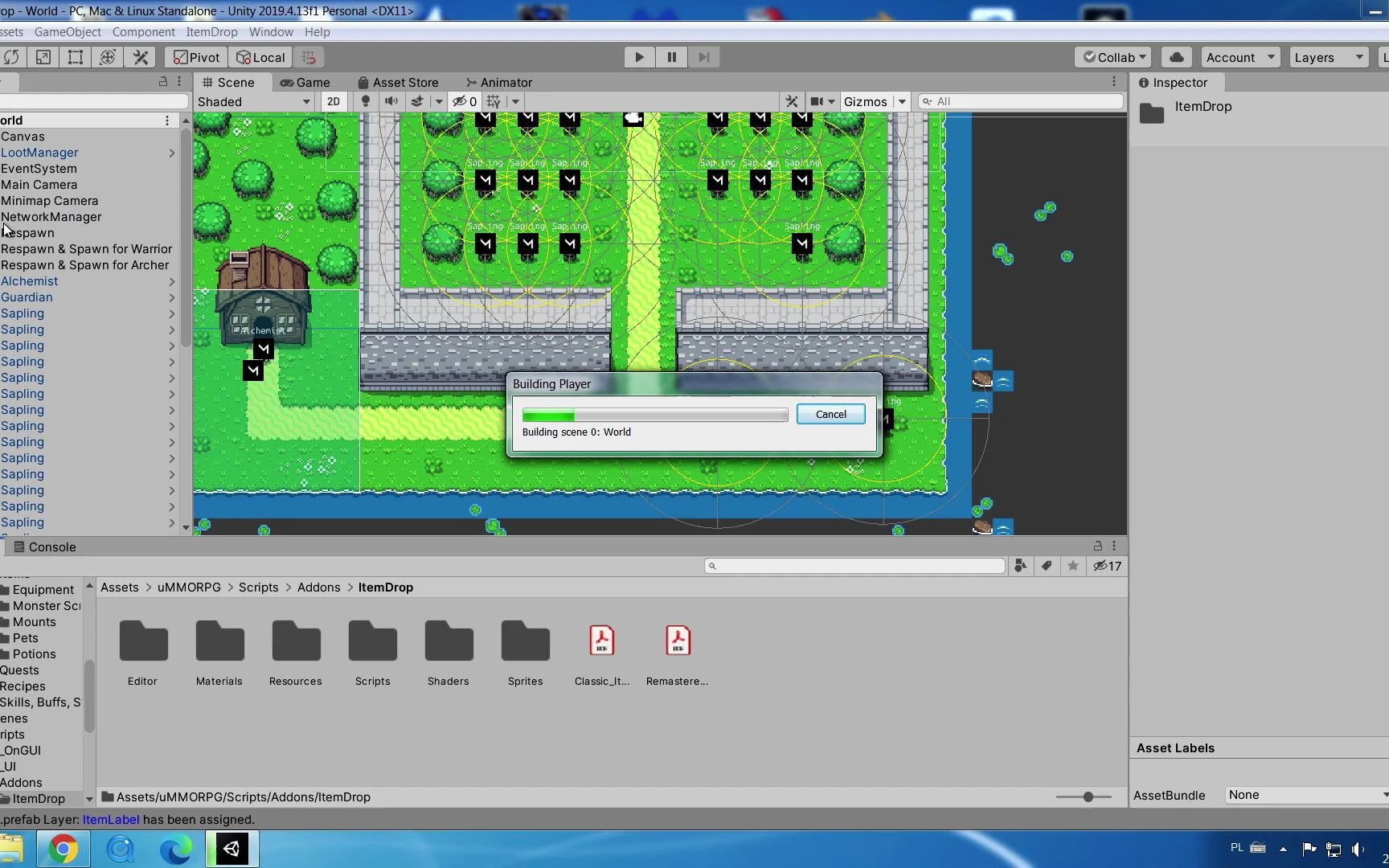Click the Unity cloud services icon
This screenshot has width=1389, height=868.
(x=1176, y=57)
